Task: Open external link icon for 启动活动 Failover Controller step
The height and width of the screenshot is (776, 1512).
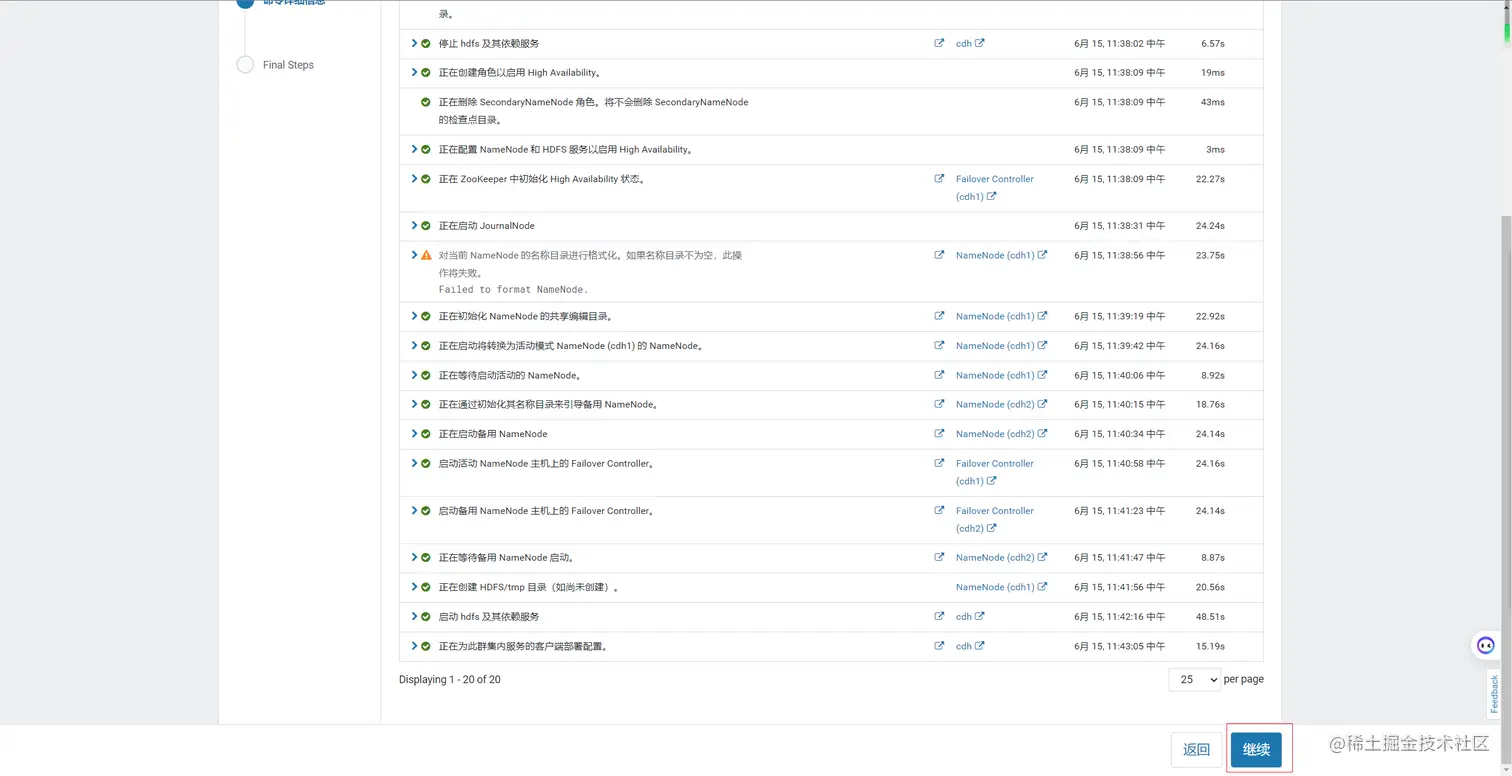Action: pyautogui.click(x=939, y=463)
